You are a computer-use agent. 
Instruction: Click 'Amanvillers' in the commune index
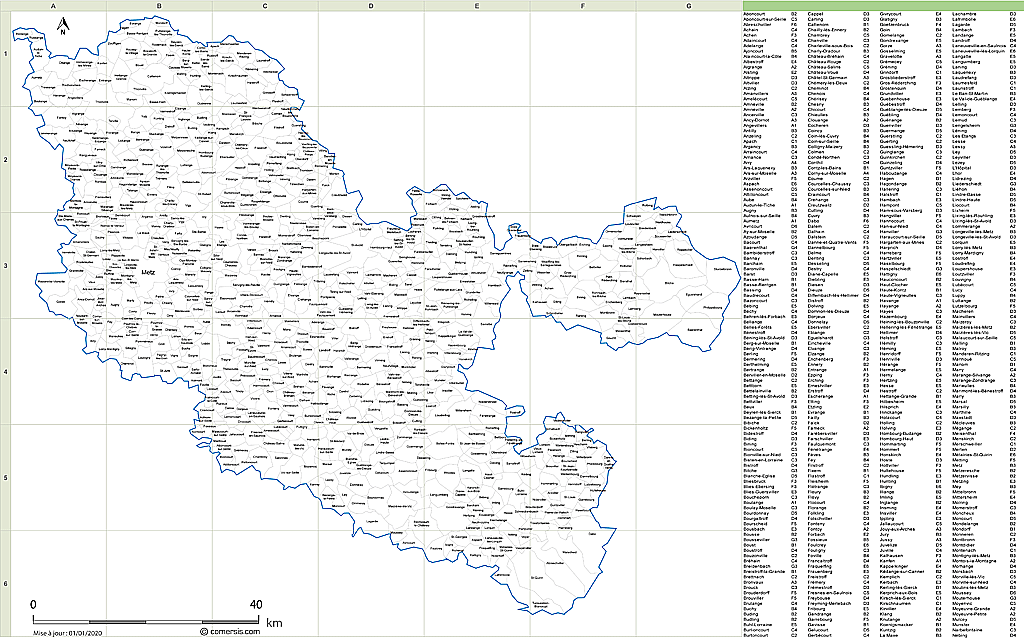[x=756, y=93]
